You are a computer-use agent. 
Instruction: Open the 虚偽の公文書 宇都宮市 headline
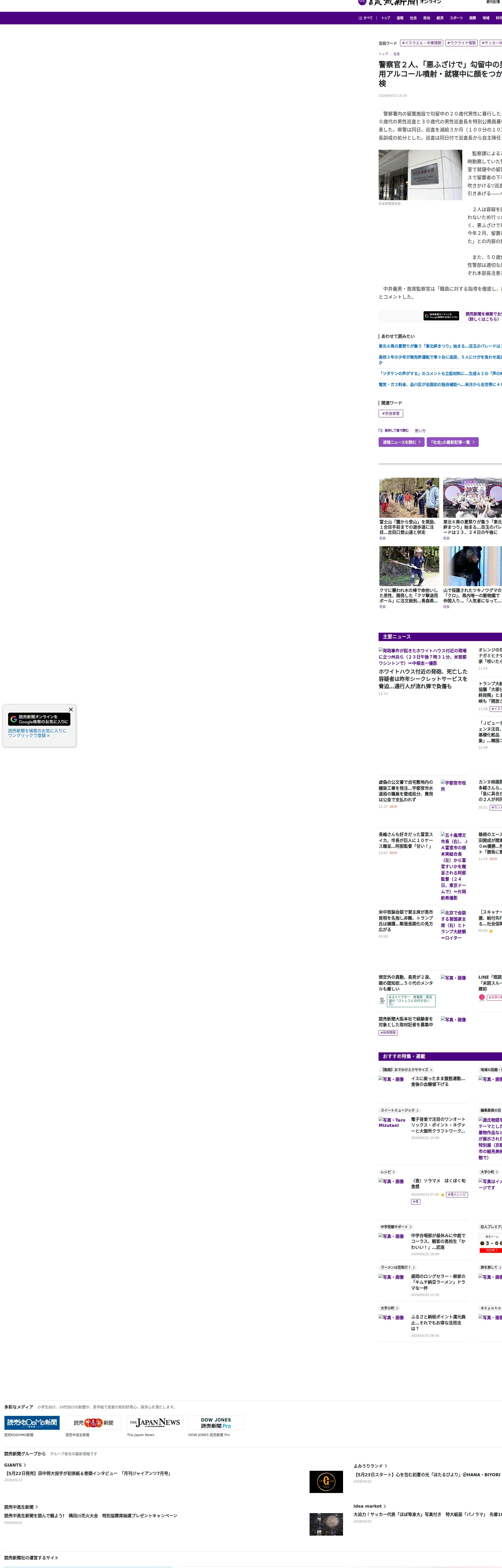(x=406, y=791)
